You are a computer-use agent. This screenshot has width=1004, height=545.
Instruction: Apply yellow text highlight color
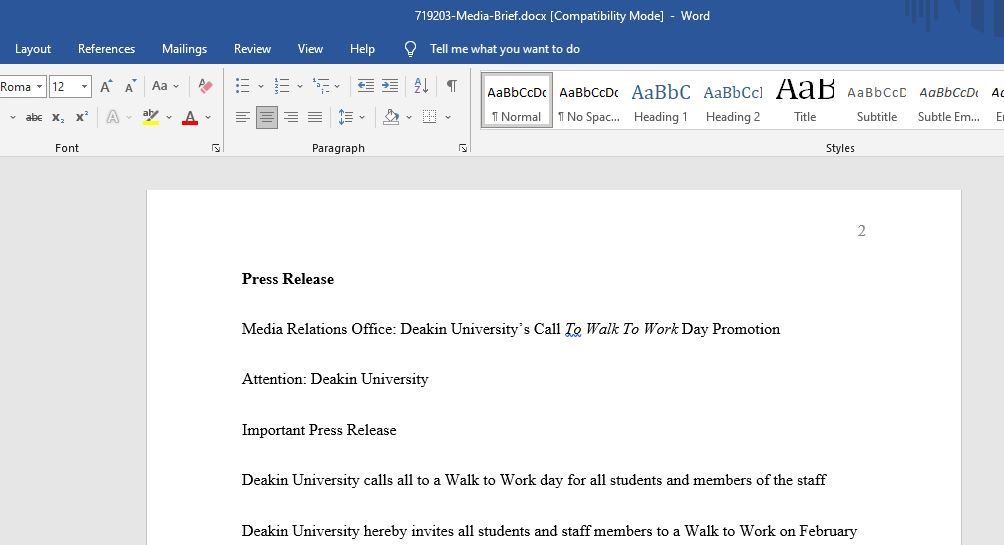[150, 117]
